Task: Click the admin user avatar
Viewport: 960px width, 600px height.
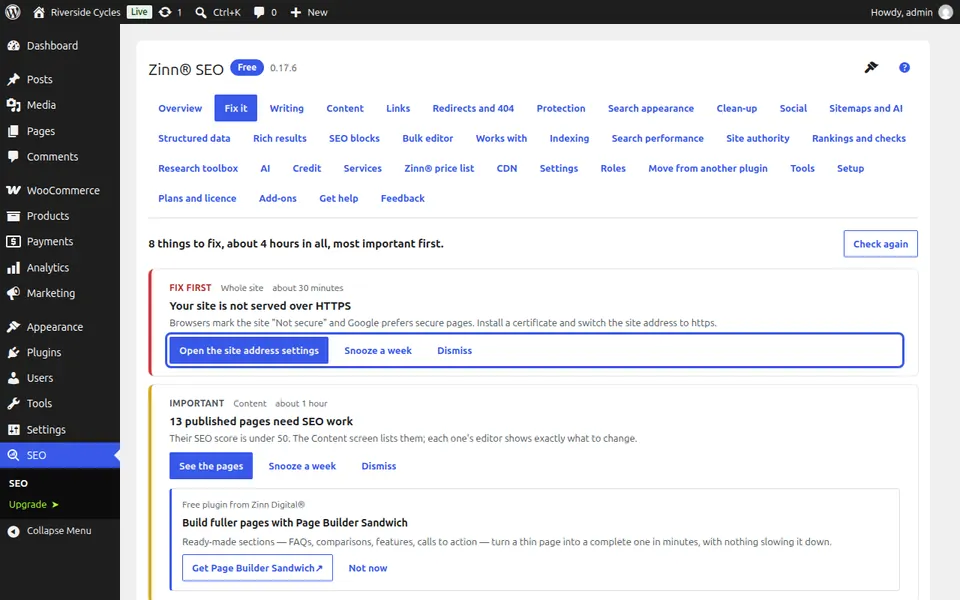Action: coord(945,12)
